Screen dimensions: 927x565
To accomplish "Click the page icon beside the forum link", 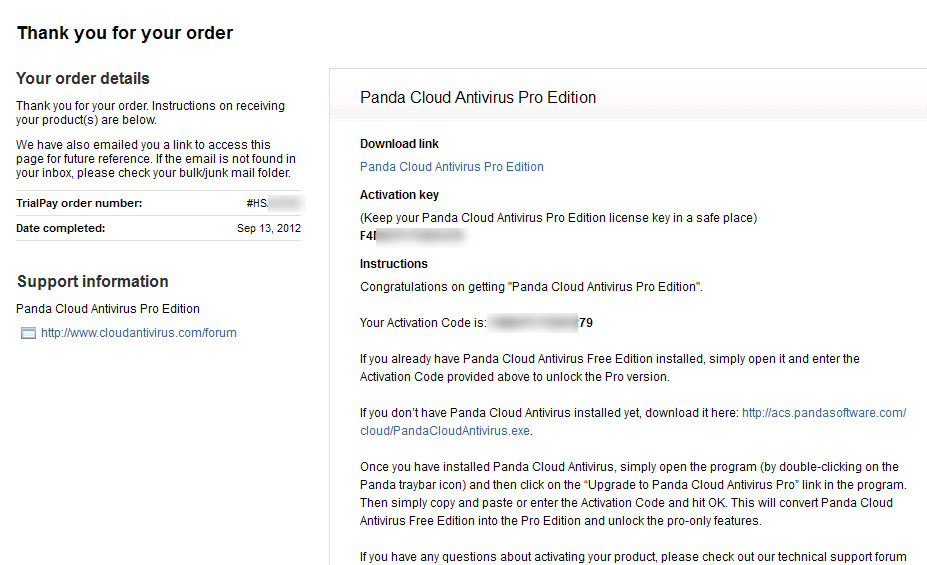I will pyautogui.click(x=28, y=333).
